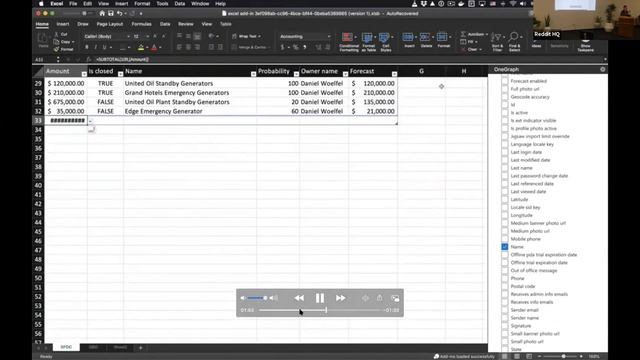Open the Name column filter dropdown
Screen dimensions: 640x360
tap(253, 74)
